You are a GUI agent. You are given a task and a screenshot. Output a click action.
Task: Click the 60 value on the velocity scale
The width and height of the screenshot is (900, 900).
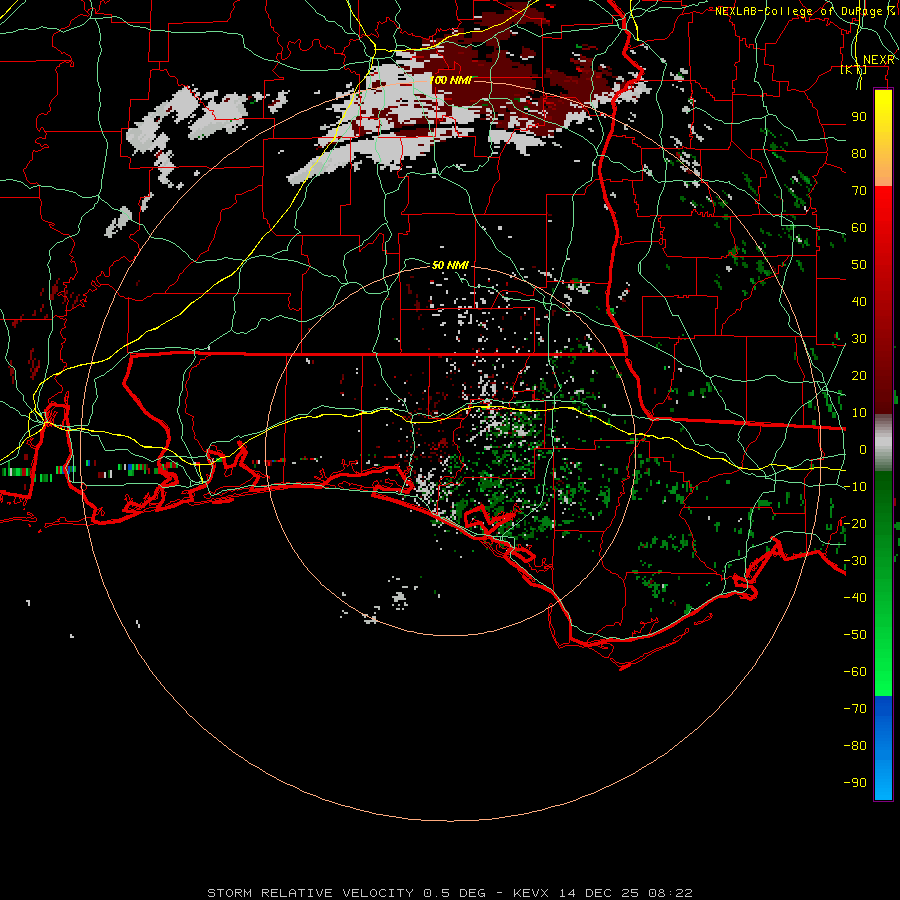[x=859, y=228]
